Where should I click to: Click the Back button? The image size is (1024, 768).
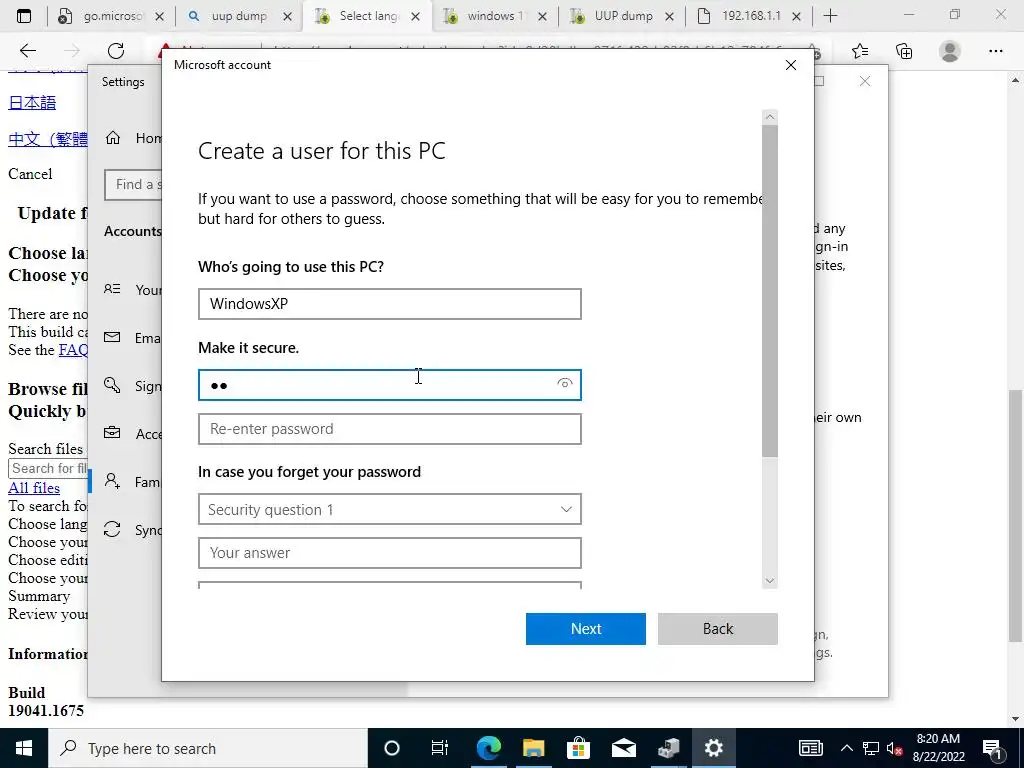(718, 628)
